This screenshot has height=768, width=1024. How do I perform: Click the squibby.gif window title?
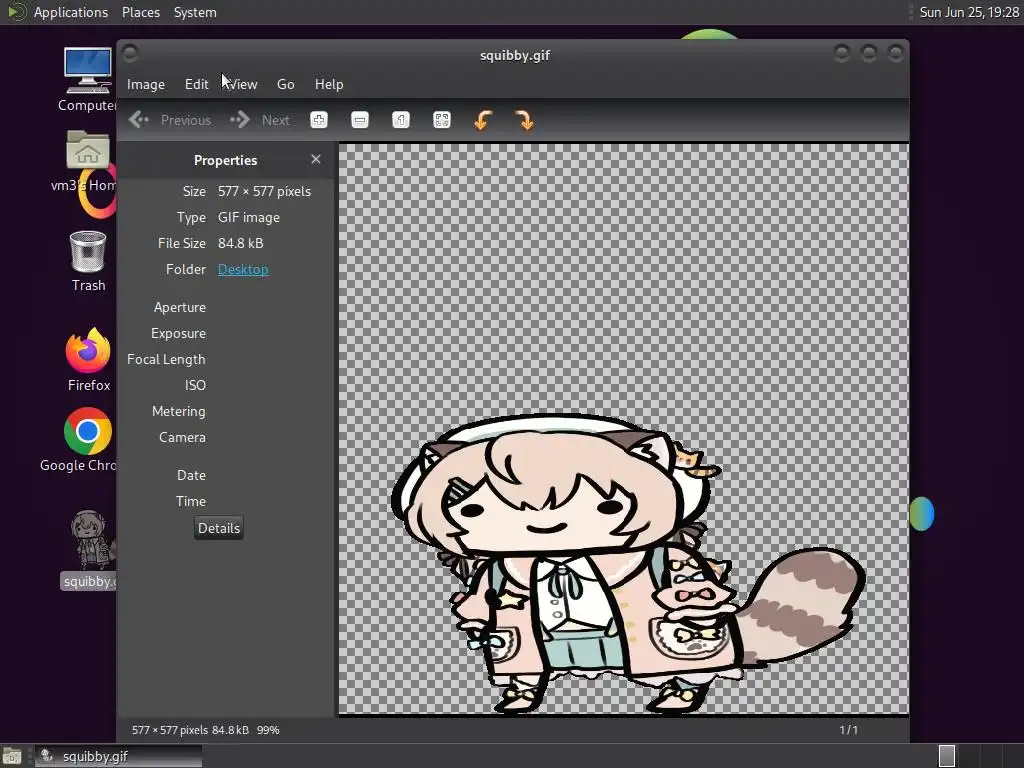[515, 56]
